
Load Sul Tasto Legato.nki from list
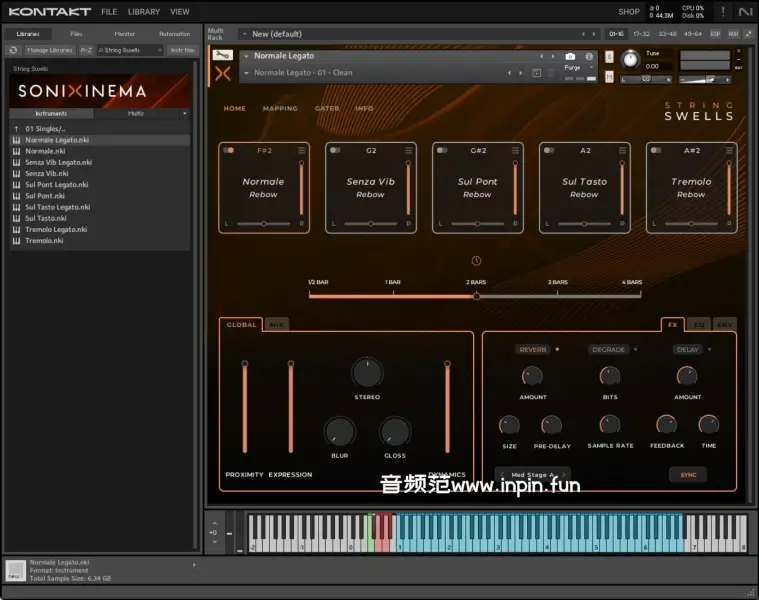pyautogui.click(x=58, y=207)
